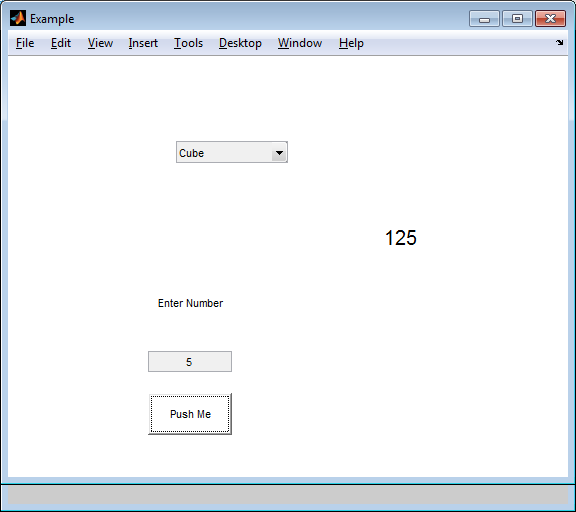Open the Tools menu
The height and width of the screenshot is (512, 576).
point(188,43)
